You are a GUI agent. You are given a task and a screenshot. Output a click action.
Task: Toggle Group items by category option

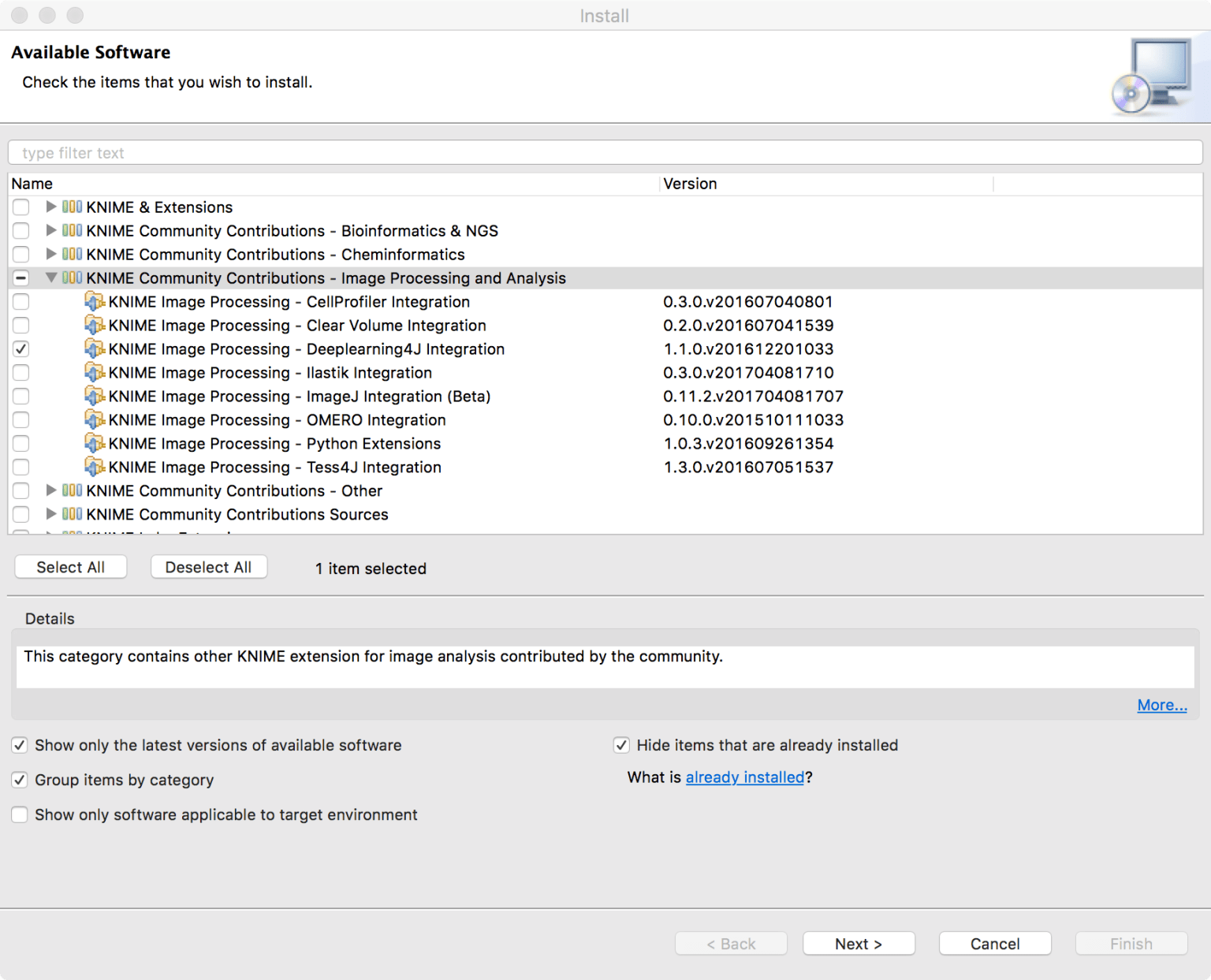pyautogui.click(x=20, y=780)
